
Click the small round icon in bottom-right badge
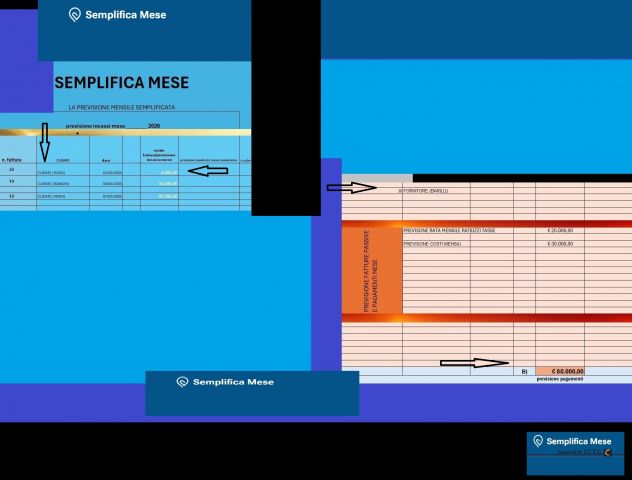pos(608,453)
